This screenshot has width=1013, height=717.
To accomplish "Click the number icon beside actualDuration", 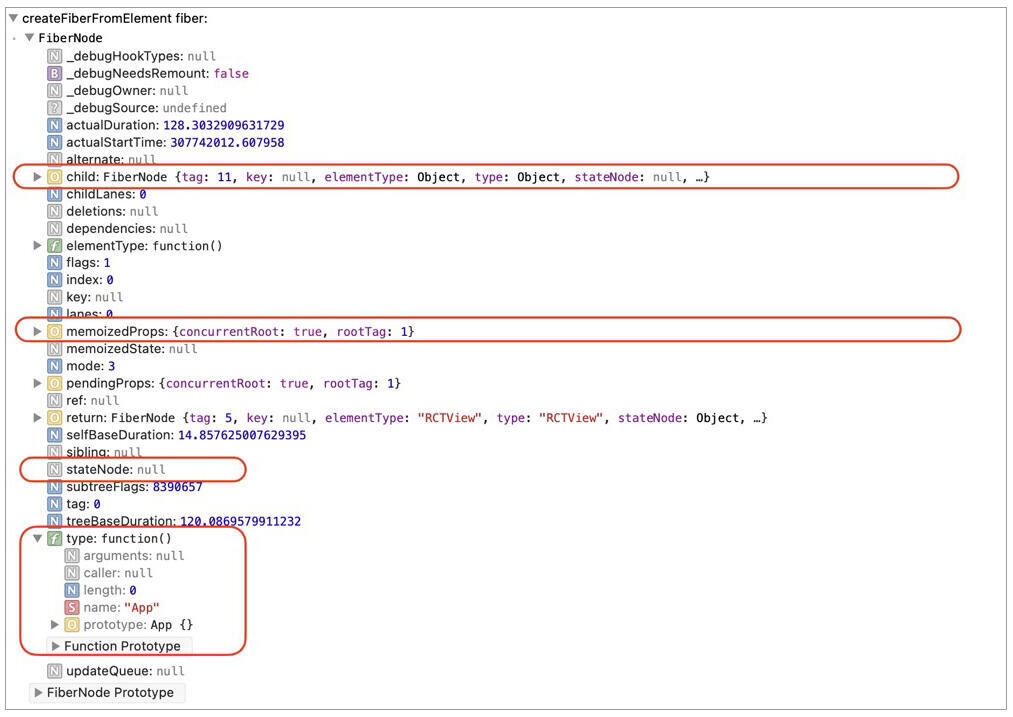I will pos(55,126).
